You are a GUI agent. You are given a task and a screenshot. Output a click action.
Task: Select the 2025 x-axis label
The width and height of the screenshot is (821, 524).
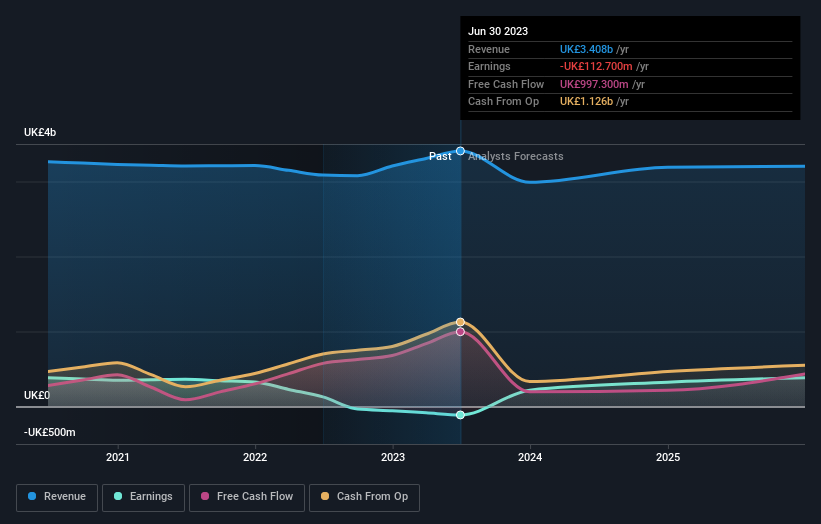668,458
